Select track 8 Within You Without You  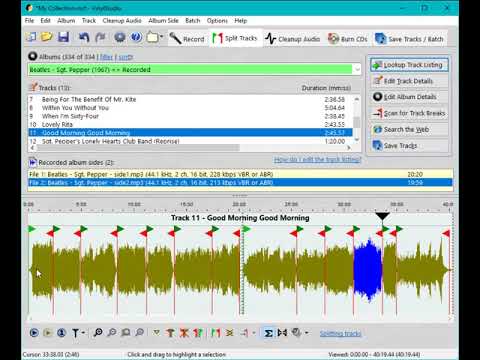click(x=190, y=108)
